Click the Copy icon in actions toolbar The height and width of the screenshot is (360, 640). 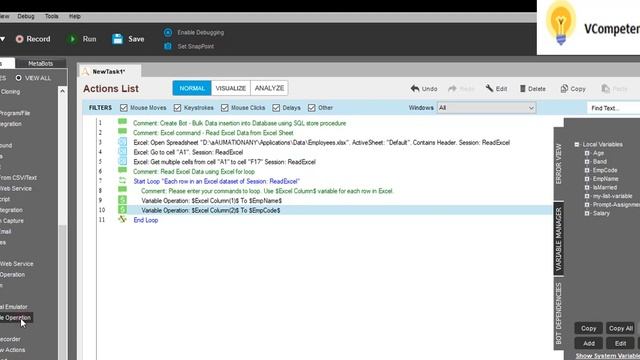click(x=564, y=88)
